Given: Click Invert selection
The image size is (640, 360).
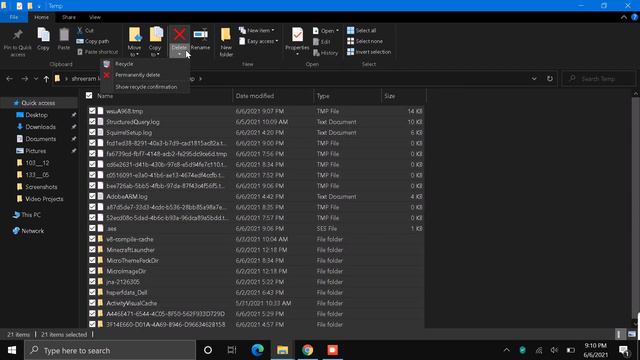Looking at the screenshot, I should pyautogui.click(x=369, y=52).
